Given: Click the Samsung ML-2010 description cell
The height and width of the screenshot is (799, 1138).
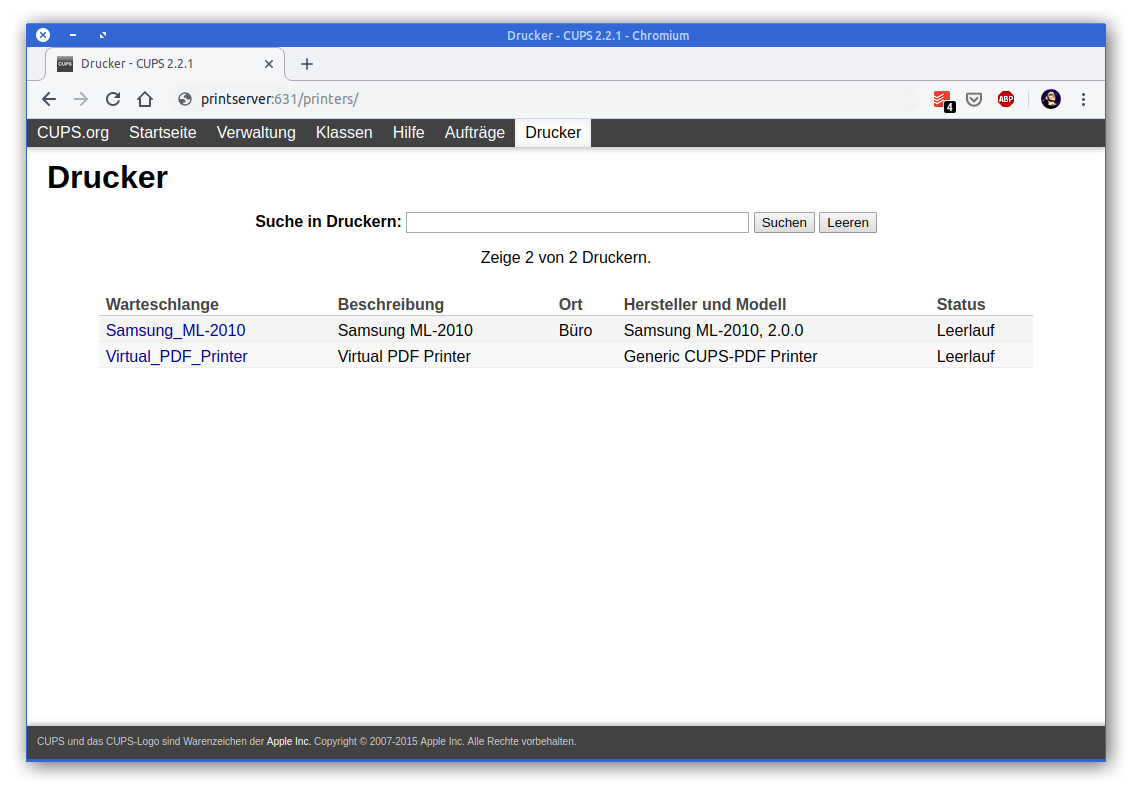Looking at the screenshot, I should pos(405,330).
